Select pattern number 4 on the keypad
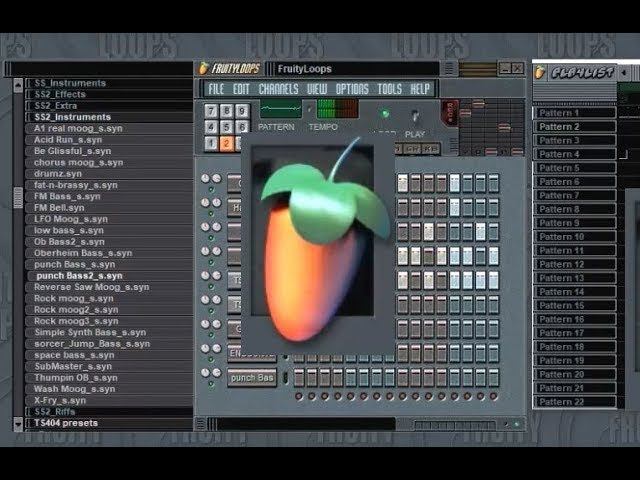The image size is (640, 480). pyautogui.click(x=211, y=127)
